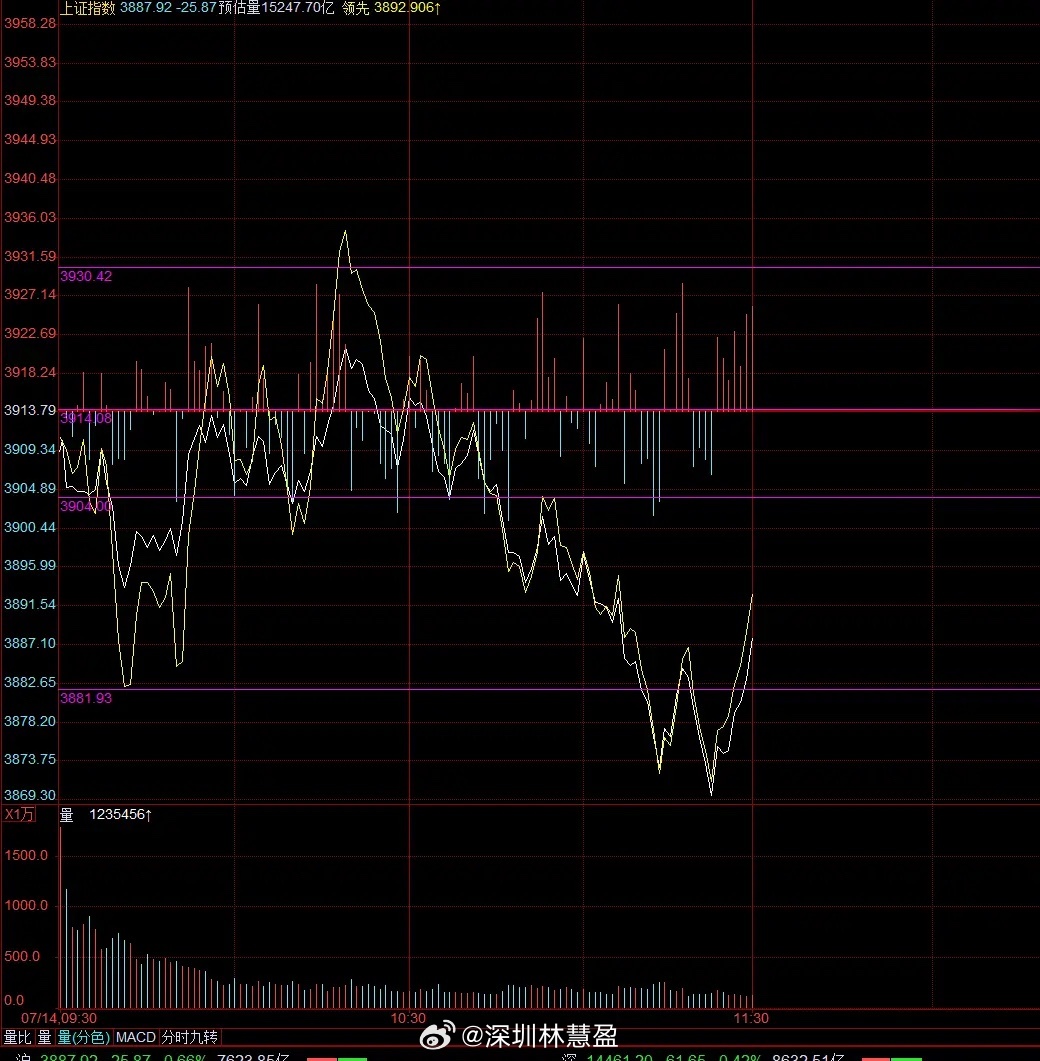Click the 1500.0 volume axis label
The image size is (1040, 1061).
pos(26,855)
